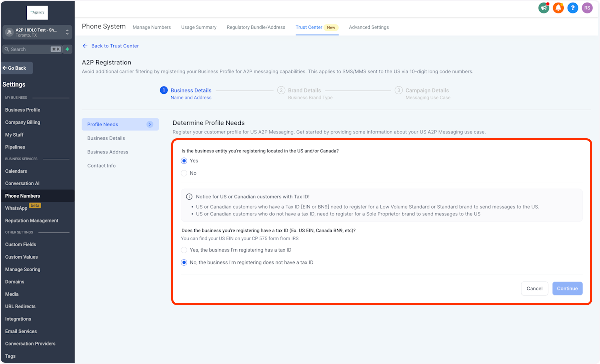The width and height of the screenshot is (600, 364).
Task: Select Yes, the business has a tax ID
Action: click(184, 250)
